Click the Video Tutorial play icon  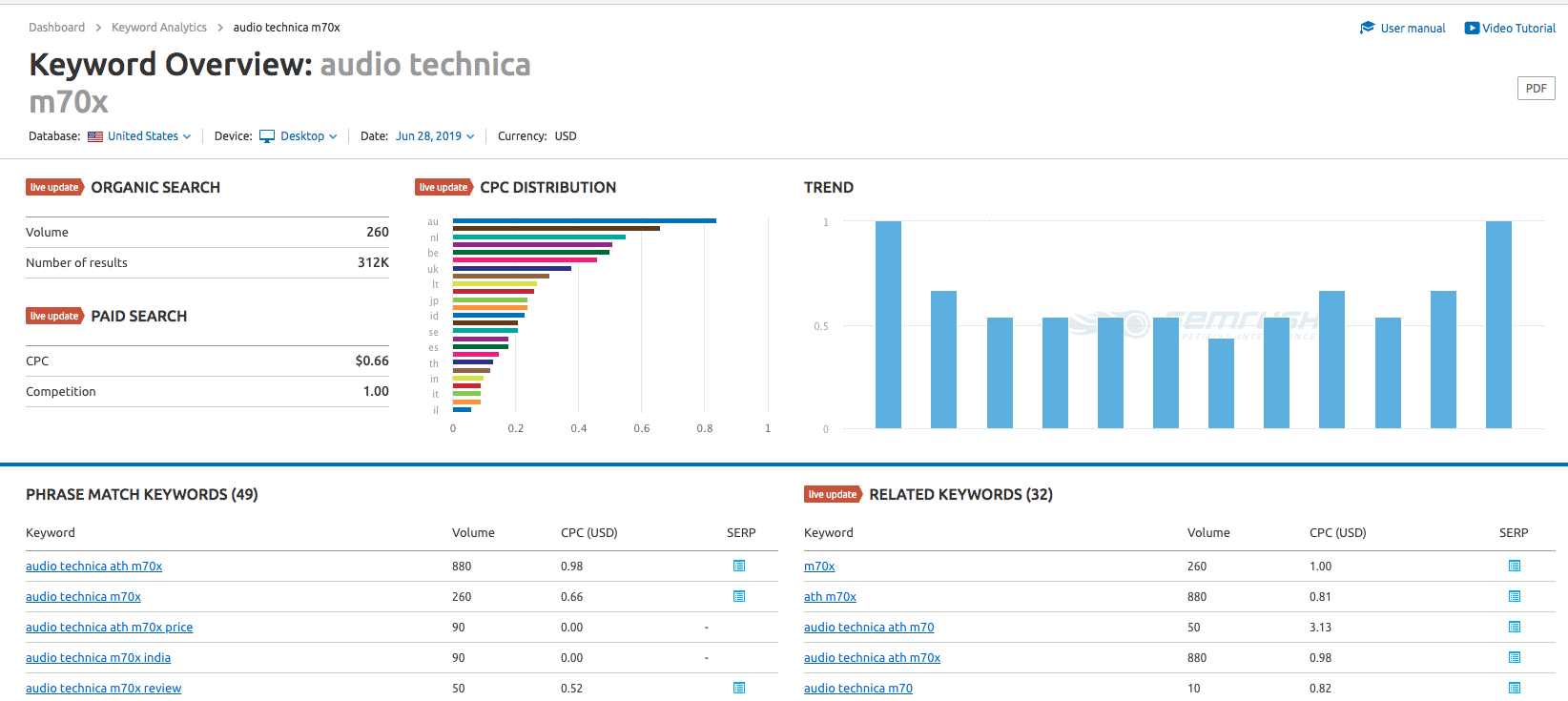tap(1472, 28)
